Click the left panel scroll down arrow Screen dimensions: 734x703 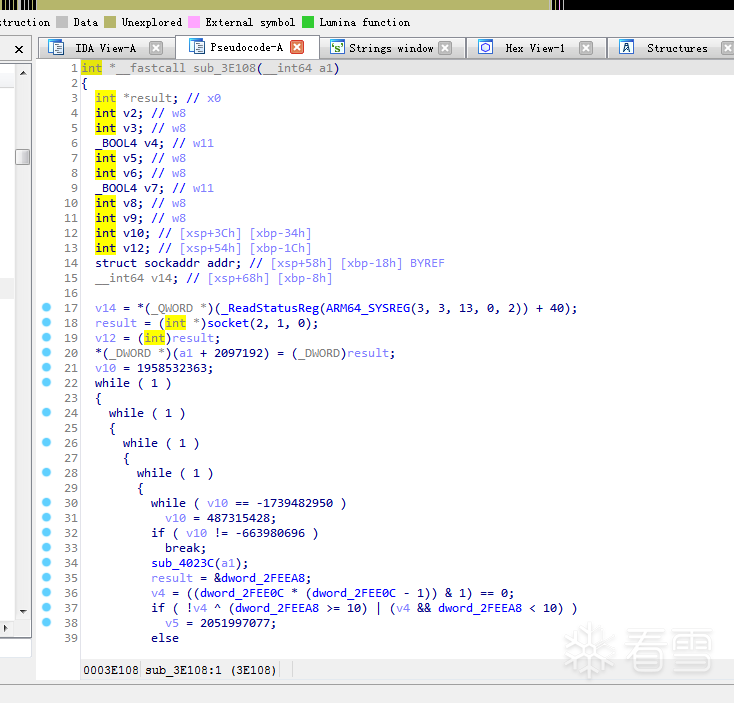23,611
